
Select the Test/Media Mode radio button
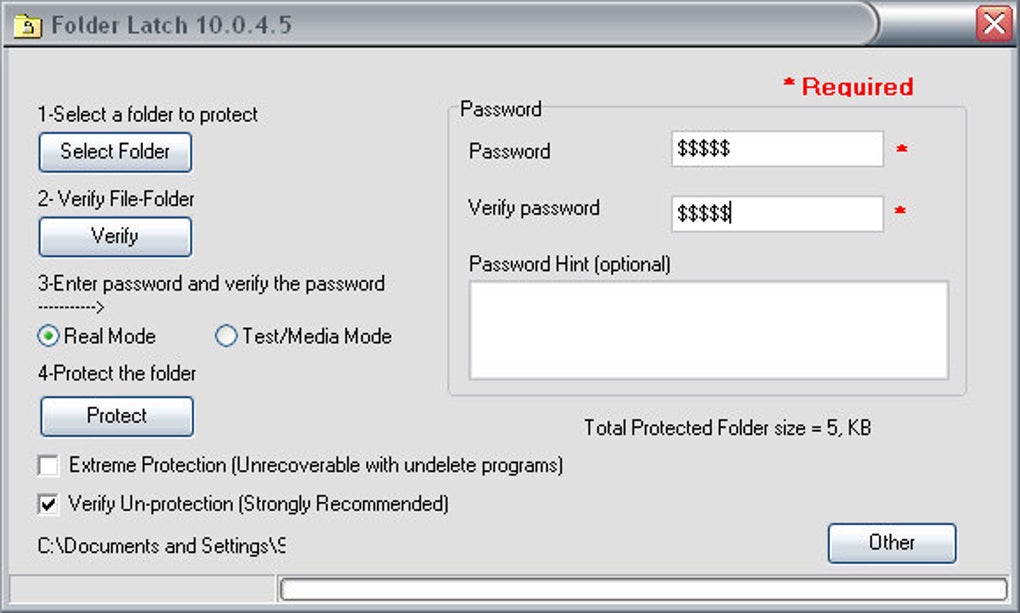point(225,337)
